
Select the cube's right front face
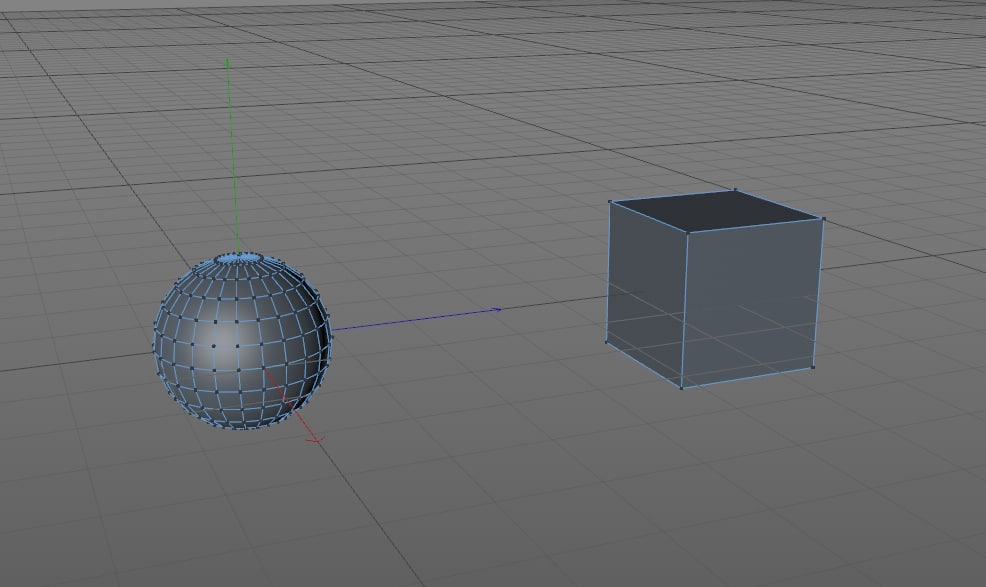751,301
